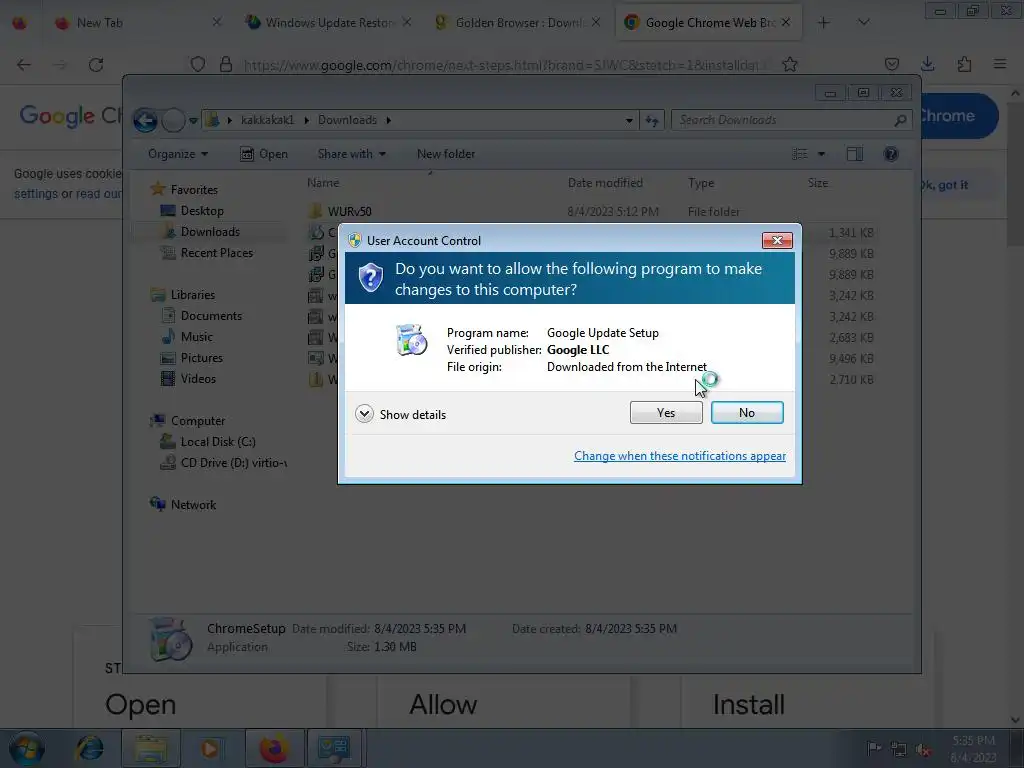Click the change view icon
The height and width of the screenshot is (768, 1024).
800,154
